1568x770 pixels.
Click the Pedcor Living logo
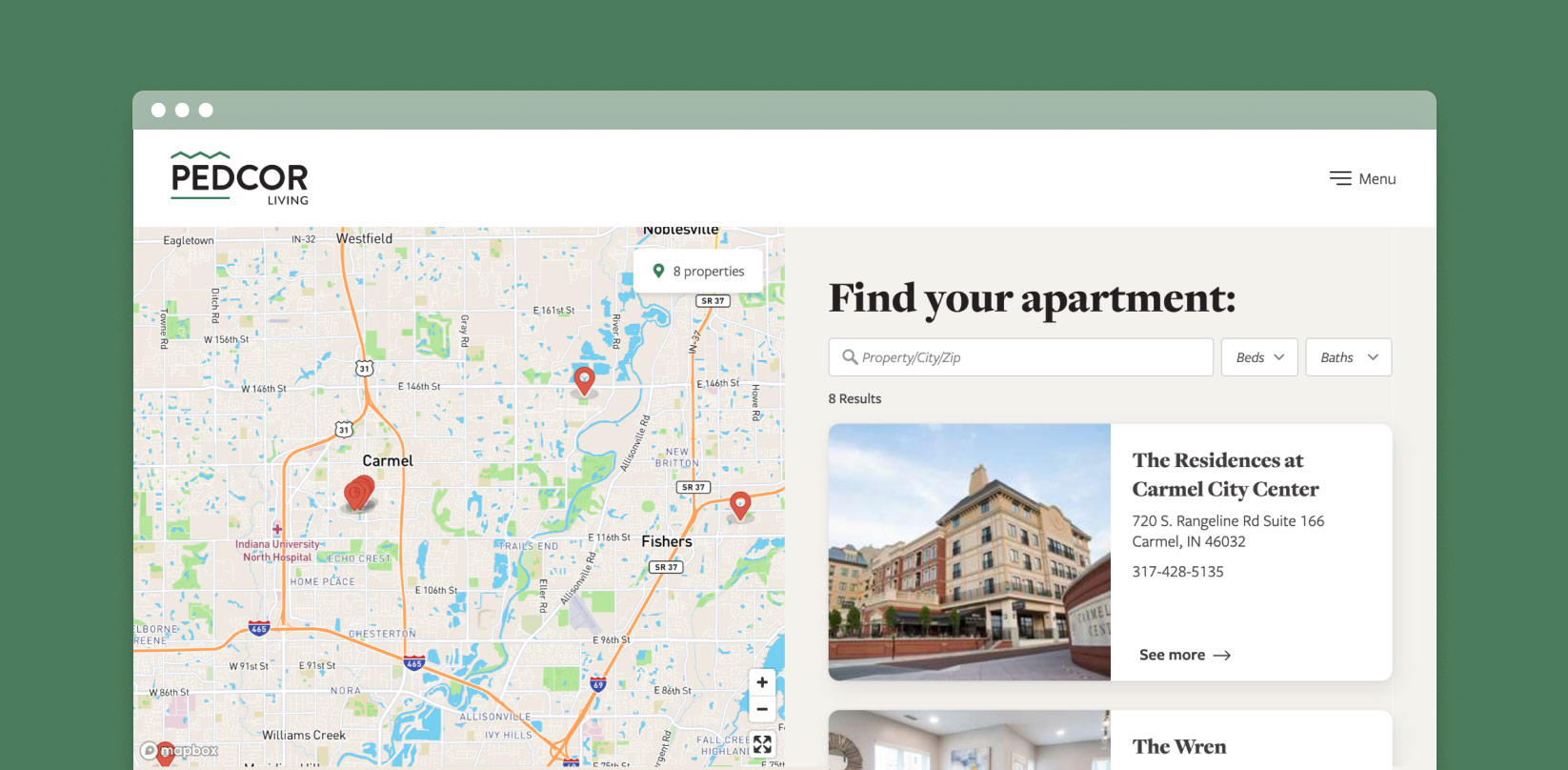239,178
